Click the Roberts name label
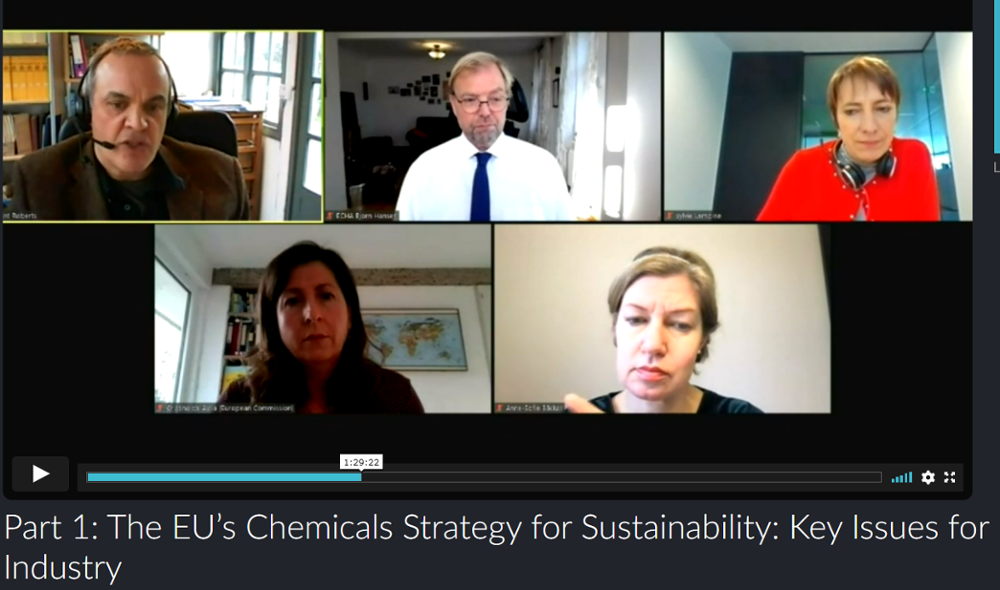 pos(20,216)
